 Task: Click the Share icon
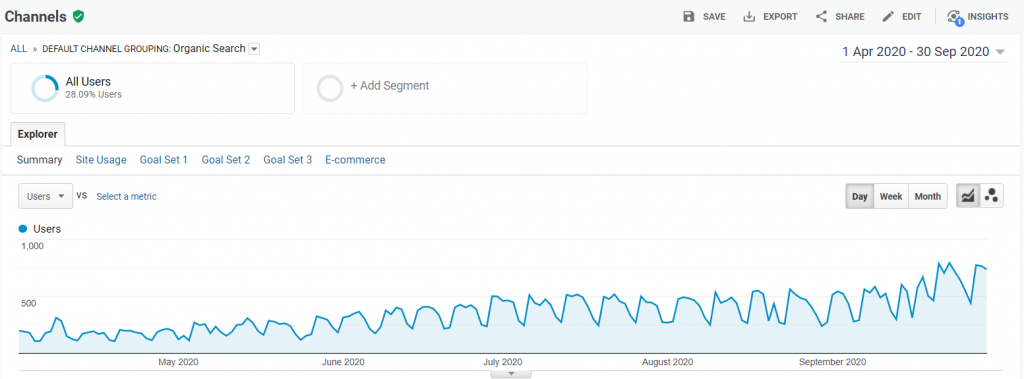click(x=822, y=16)
